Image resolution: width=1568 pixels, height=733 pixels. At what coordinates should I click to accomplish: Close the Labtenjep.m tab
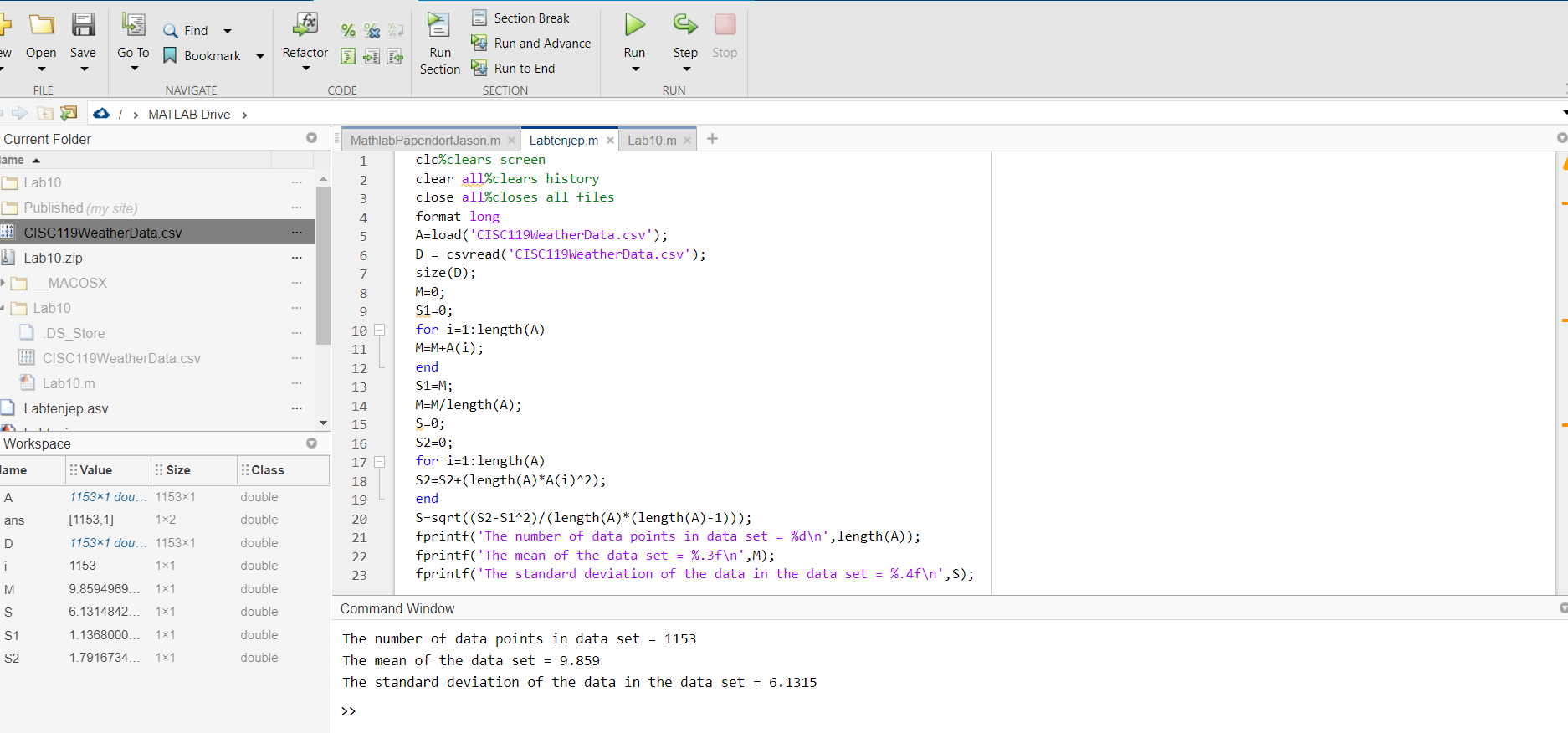tap(610, 141)
